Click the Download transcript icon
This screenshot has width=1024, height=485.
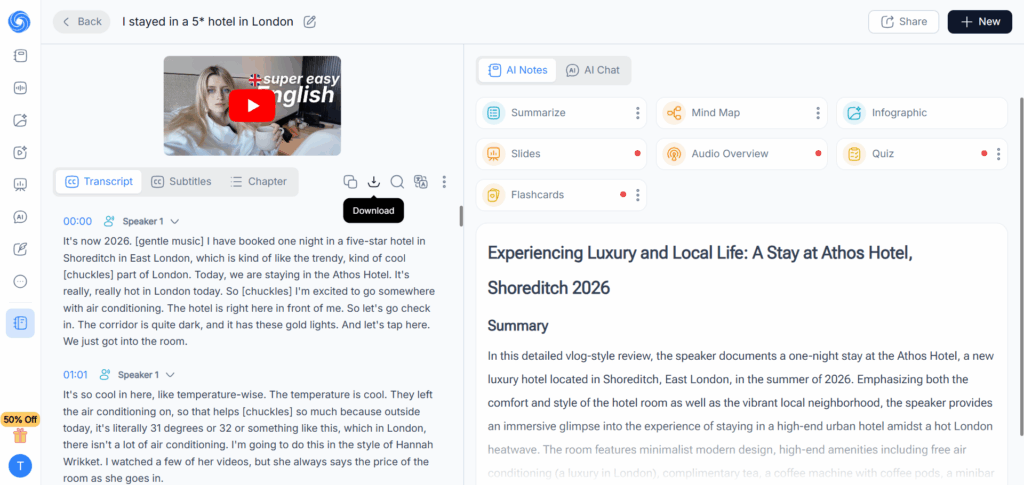374,181
